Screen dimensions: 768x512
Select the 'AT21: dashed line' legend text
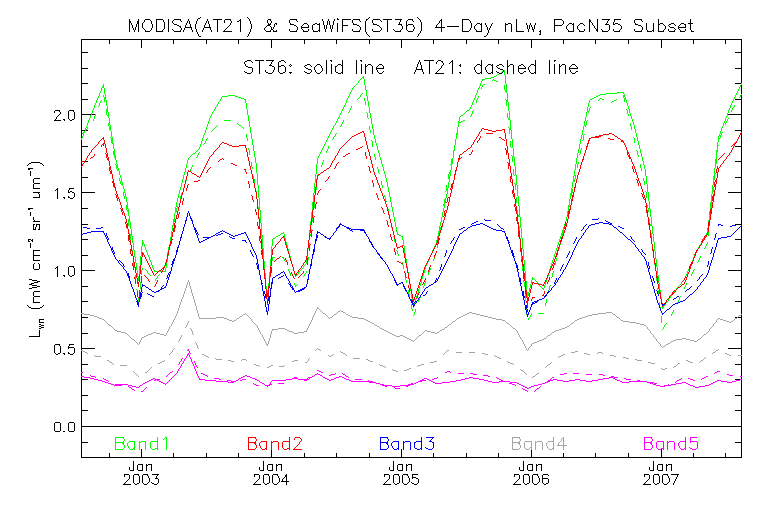point(496,68)
